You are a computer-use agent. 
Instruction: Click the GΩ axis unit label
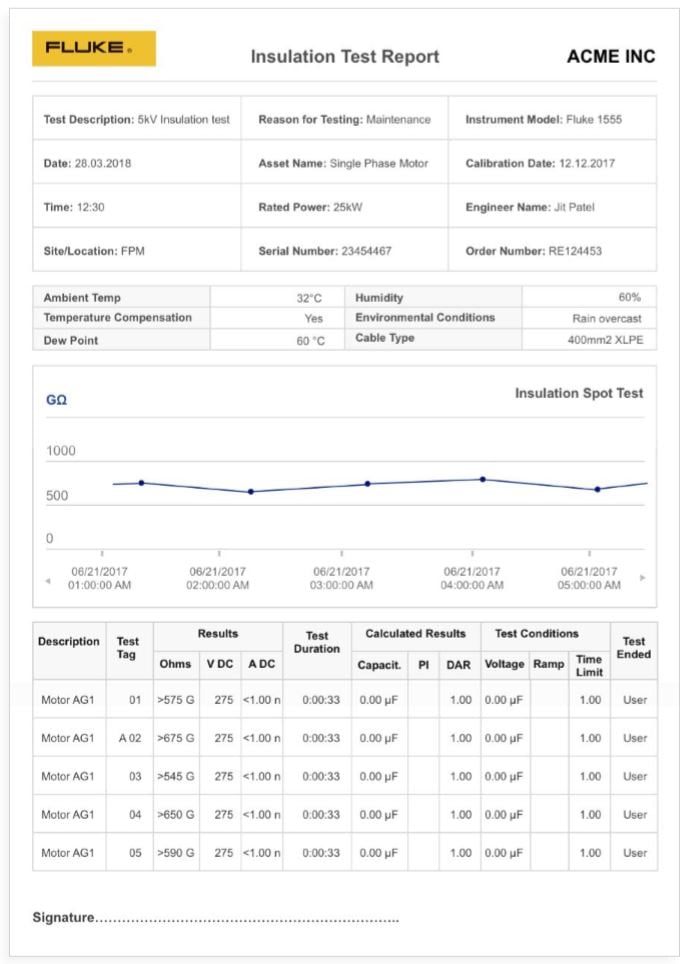click(57, 400)
